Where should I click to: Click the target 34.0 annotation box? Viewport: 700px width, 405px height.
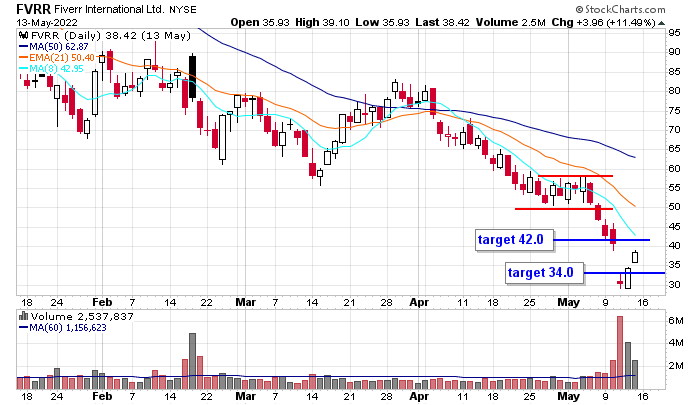pos(545,273)
